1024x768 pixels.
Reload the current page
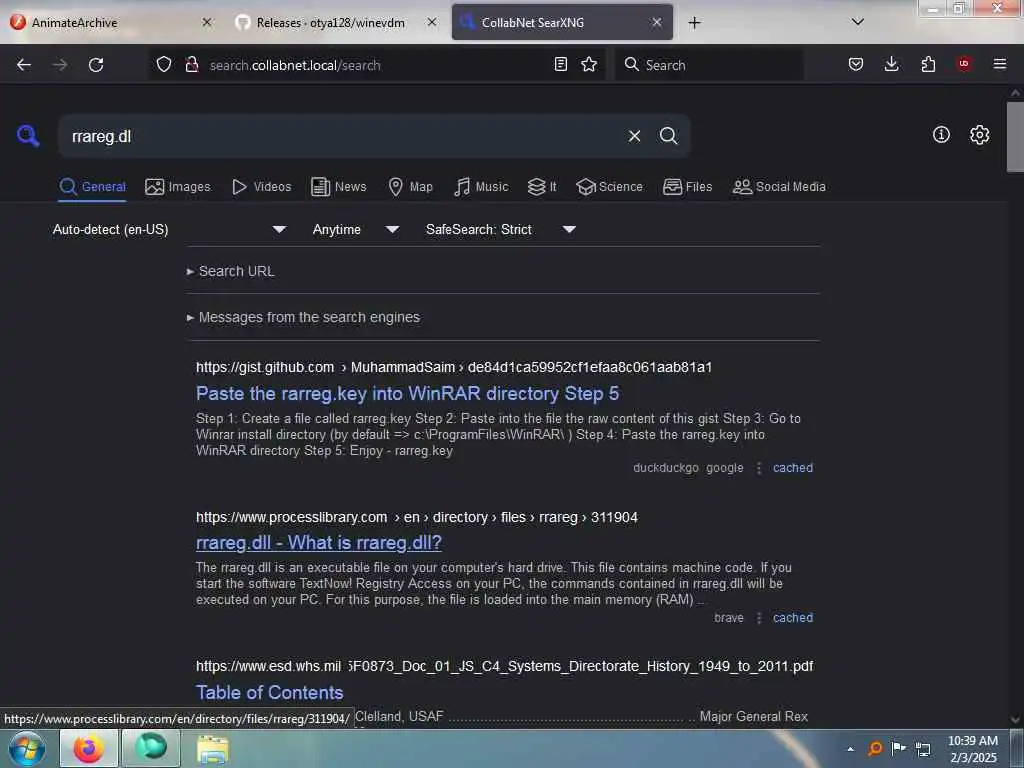coord(96,65)
